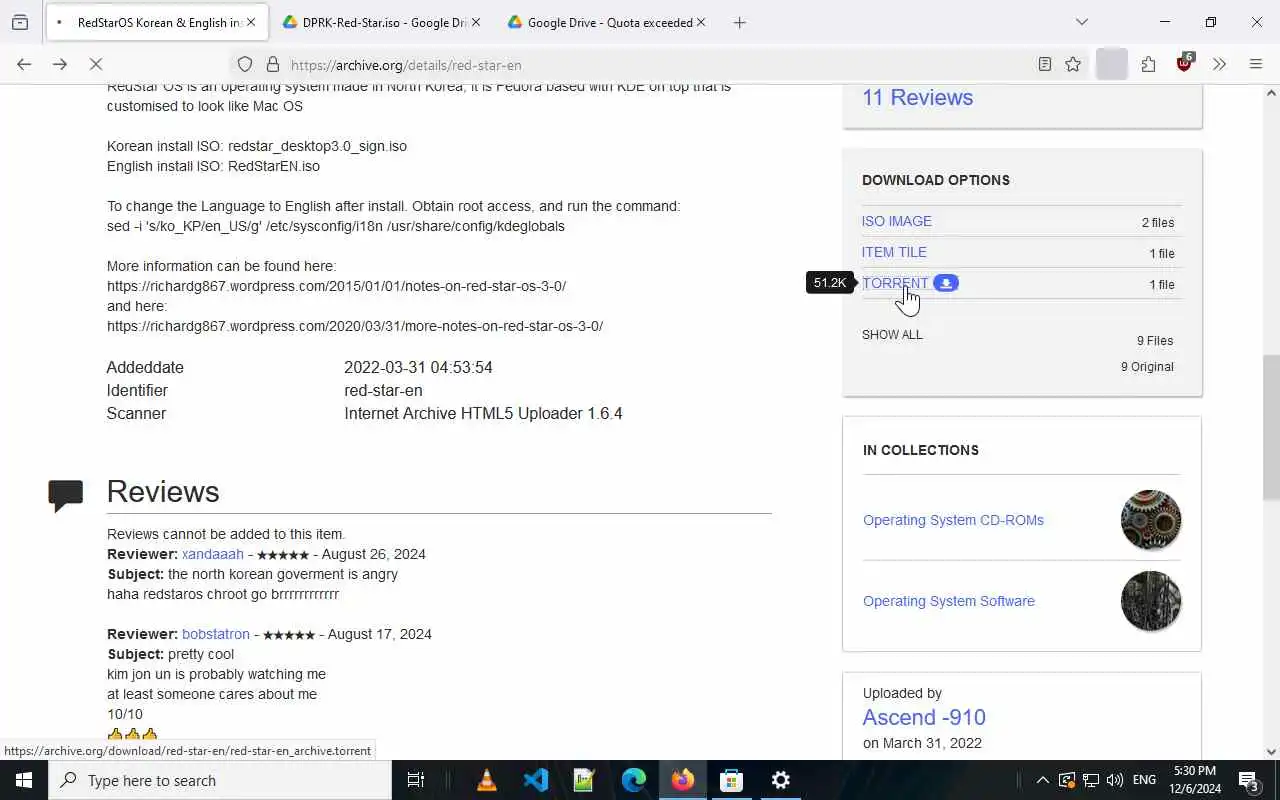The height and width of the screenshot is (800, 1280).
Task: Select the RedStarOS Korean & English tab
Action: pos(156,22)
